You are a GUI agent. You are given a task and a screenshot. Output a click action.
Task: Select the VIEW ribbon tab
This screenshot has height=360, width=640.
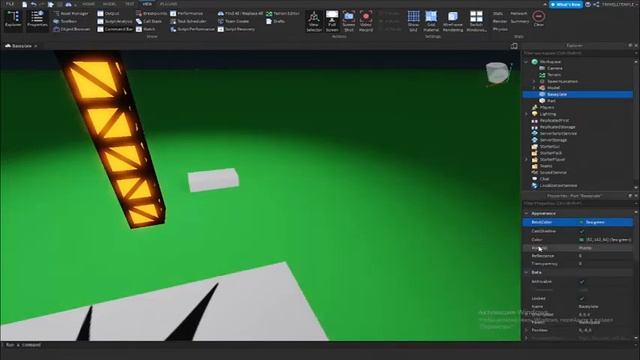click(147, 4)
